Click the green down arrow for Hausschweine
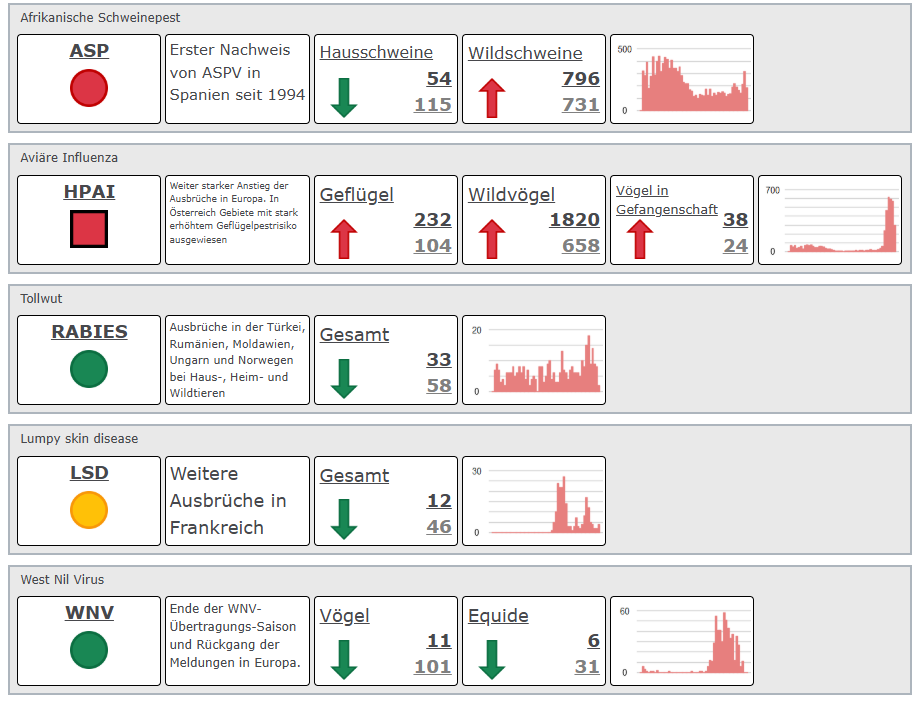921x701 pixels. (344, 99)
